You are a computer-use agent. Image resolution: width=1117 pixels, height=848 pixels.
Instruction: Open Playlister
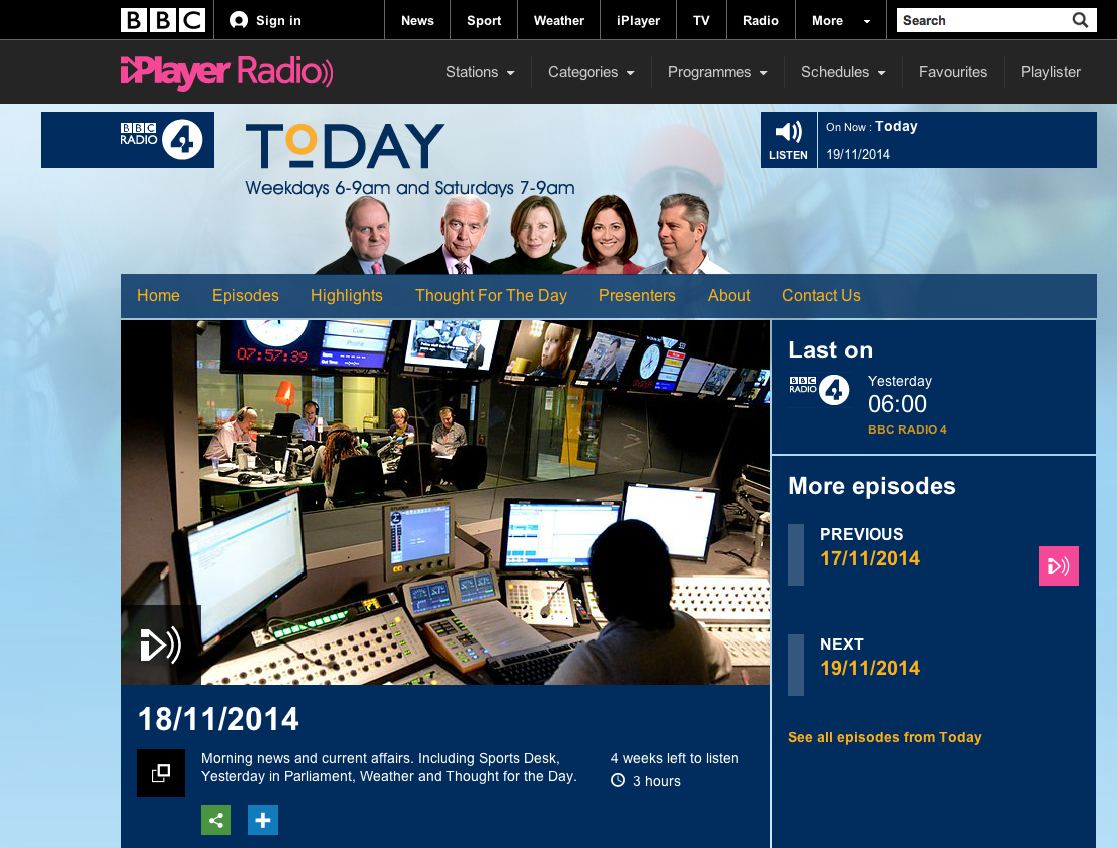pos(1051,72)
